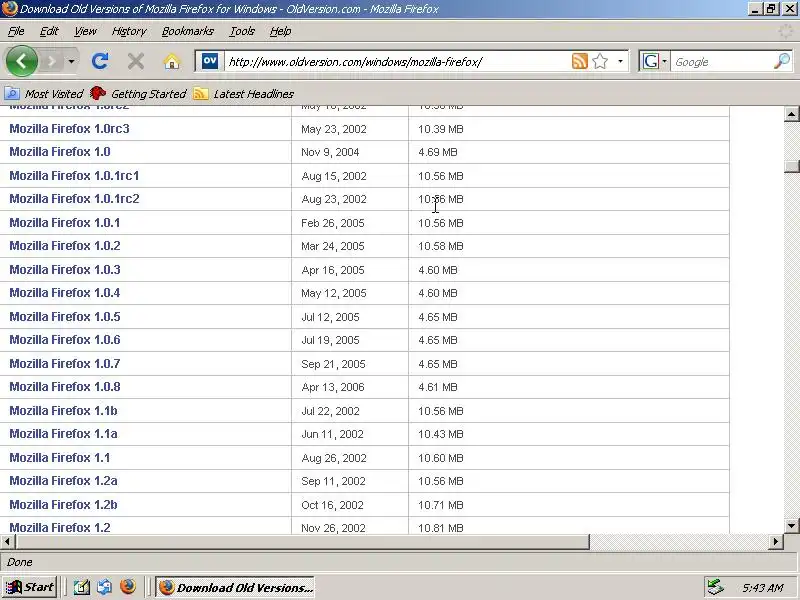Viewport: 800px width, 600px height.
Task: Click the vertical scrollbar up arrow
Action: pos(791,114)
